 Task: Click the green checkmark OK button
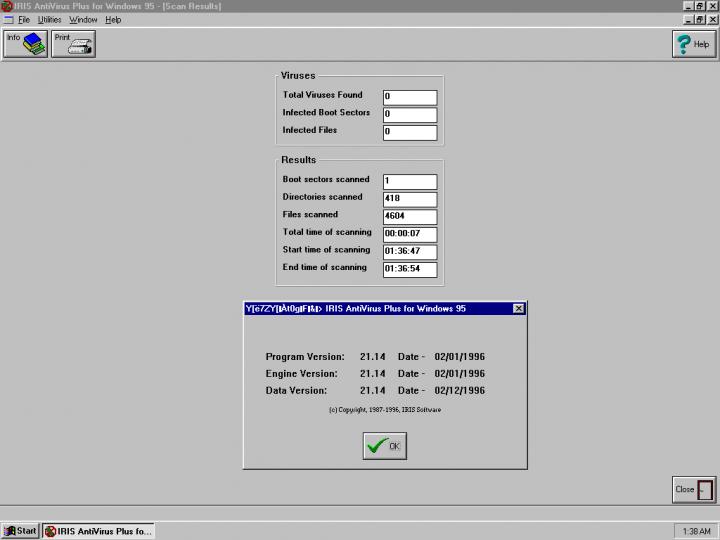384,446
